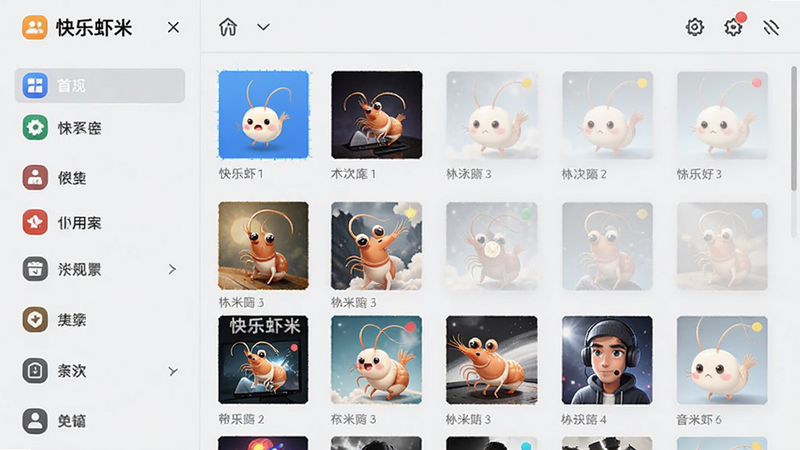
Task: Open the sidebar item labeled beside green gear
Action: [x=80, y=128]
